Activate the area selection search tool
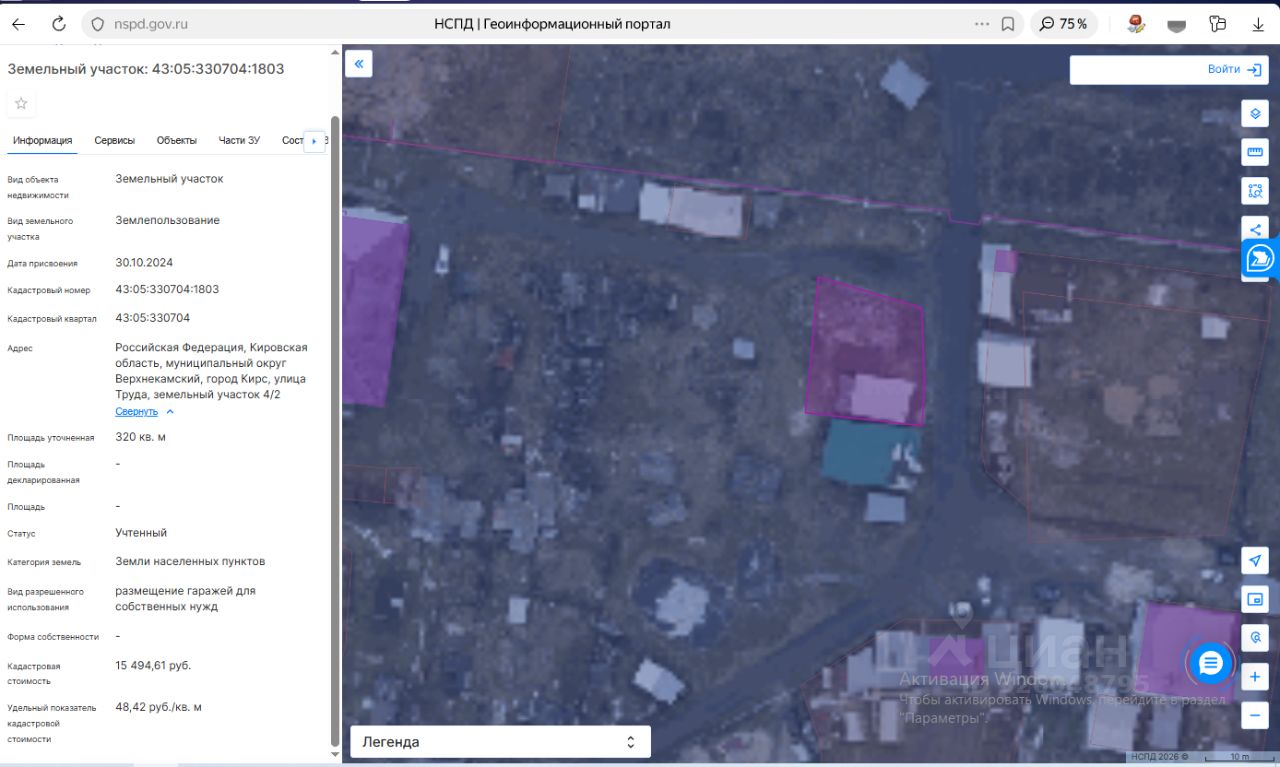 [x=1255, y=190]
